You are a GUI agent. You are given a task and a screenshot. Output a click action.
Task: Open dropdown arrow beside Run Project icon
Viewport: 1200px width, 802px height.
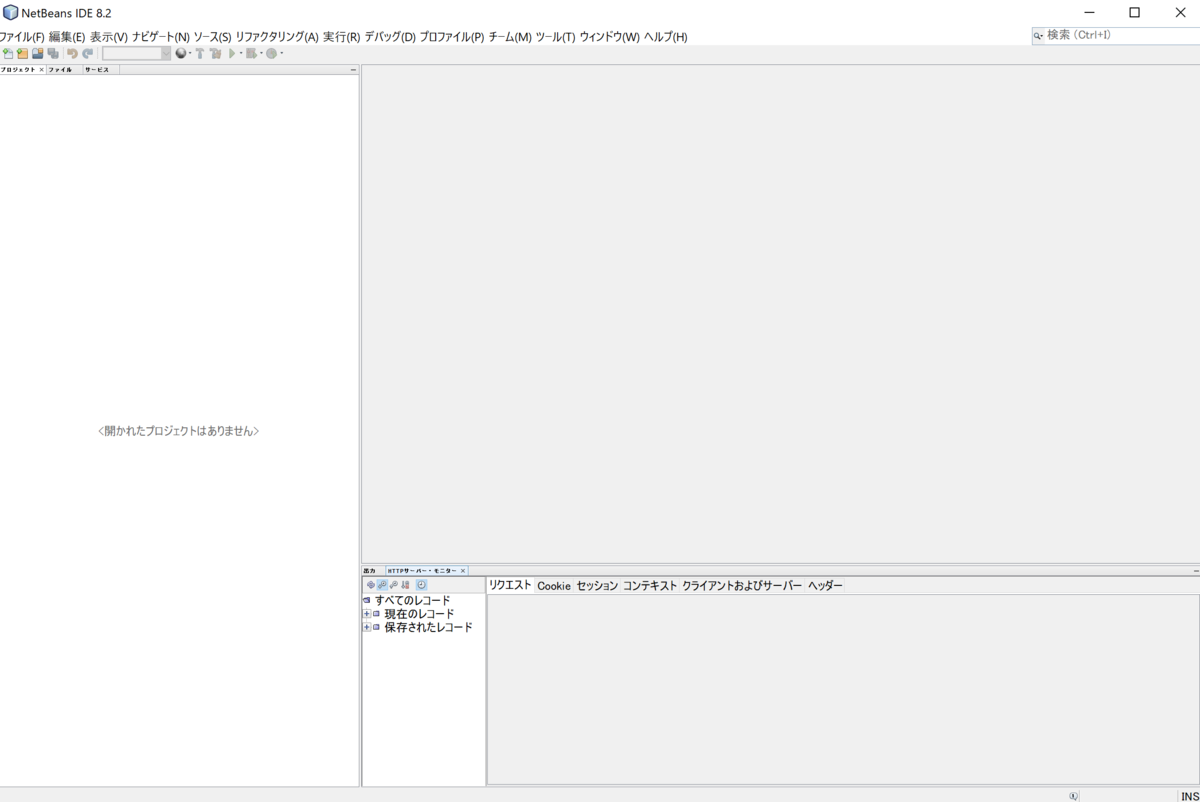point(241,54)
